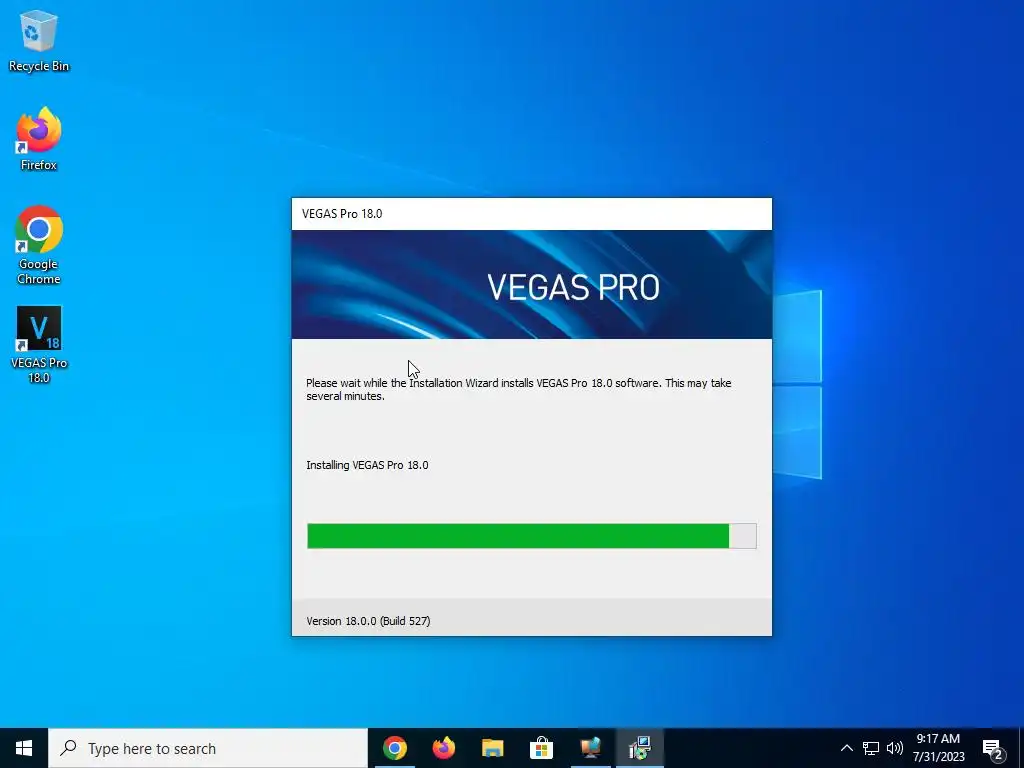Open the volume control tray icon
Viewport: 1024px width, 768px height.
895,748
